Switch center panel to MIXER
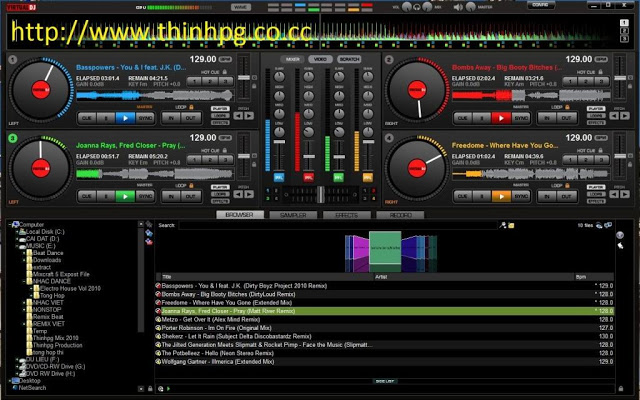640x400 pixels. [x=293, y=59]
